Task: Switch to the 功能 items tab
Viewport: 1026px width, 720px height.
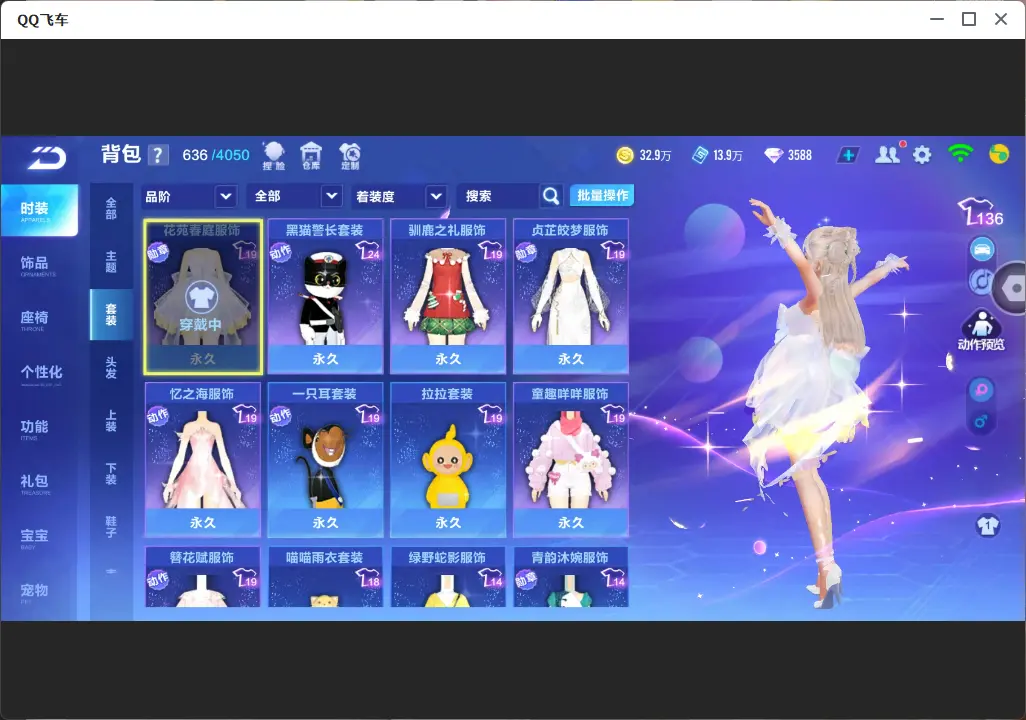Action: click(38, 428)
